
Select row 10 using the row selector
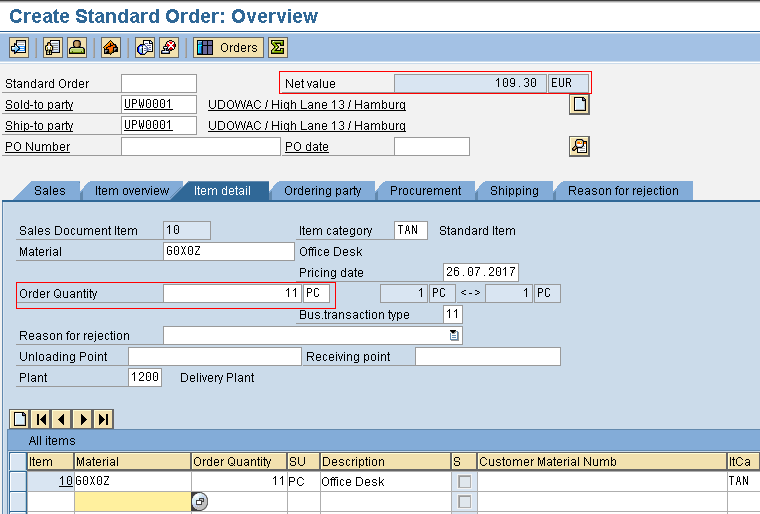(17, 481)
